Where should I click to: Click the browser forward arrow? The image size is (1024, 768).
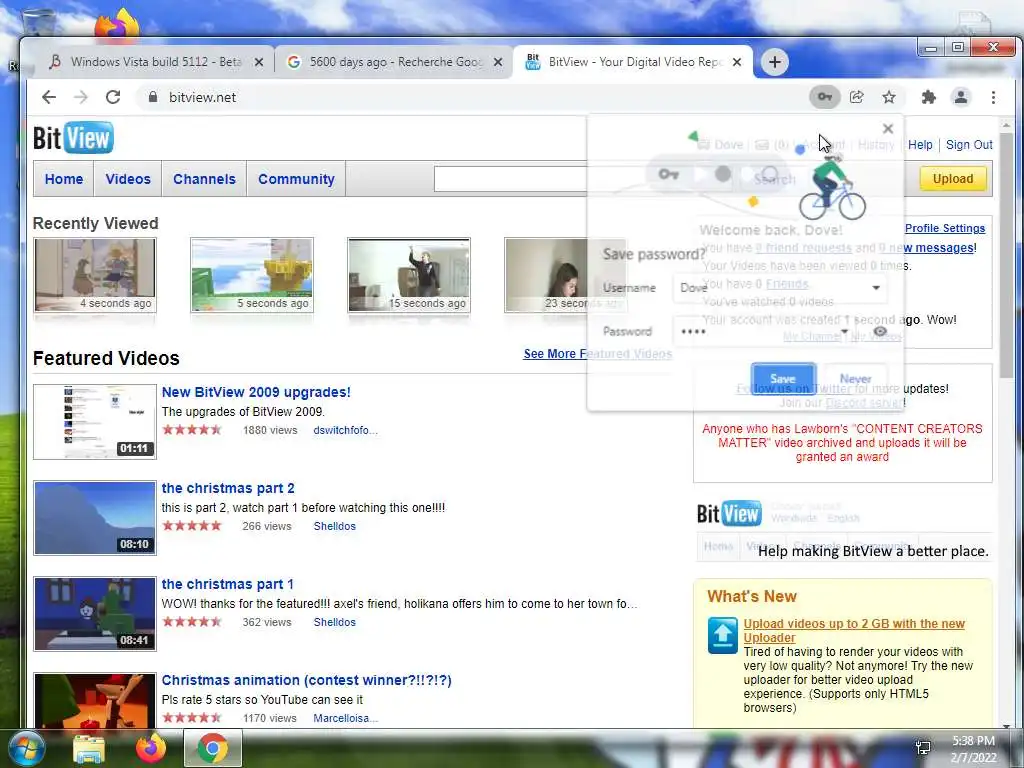81,97
